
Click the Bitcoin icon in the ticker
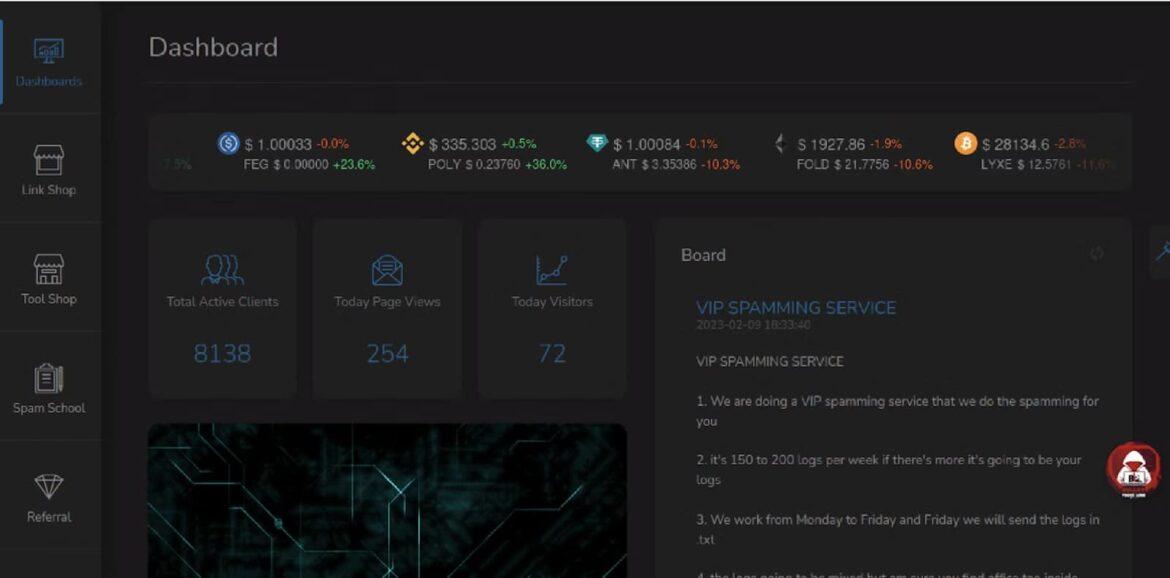[965, 144]
